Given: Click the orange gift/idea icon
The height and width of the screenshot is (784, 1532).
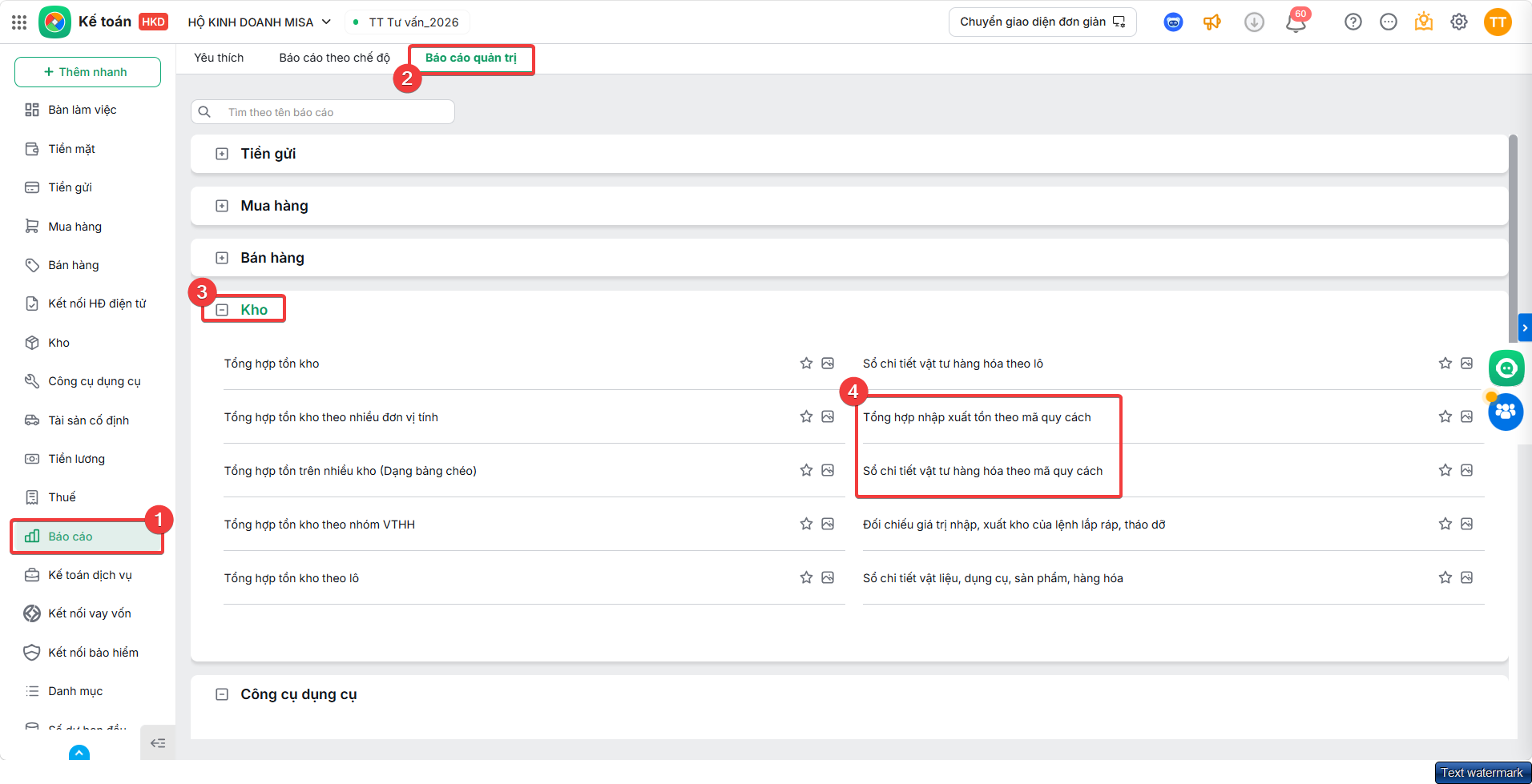Looking at the screenshot, I should pyautogui.click(x=1424, y=22).
